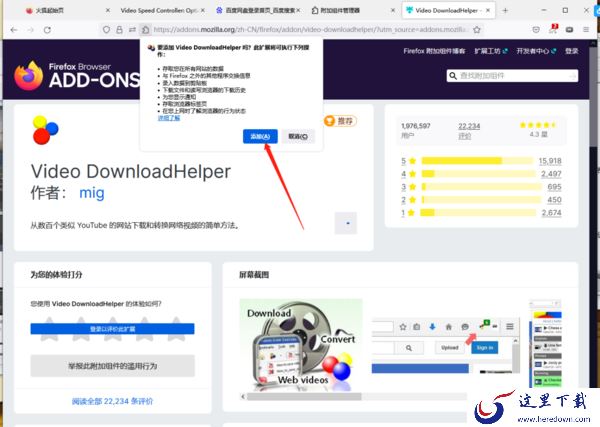This screenshot has height=427, width=600.
Task: Click the 2,674 one-star count
Action: tap(551, 212)
